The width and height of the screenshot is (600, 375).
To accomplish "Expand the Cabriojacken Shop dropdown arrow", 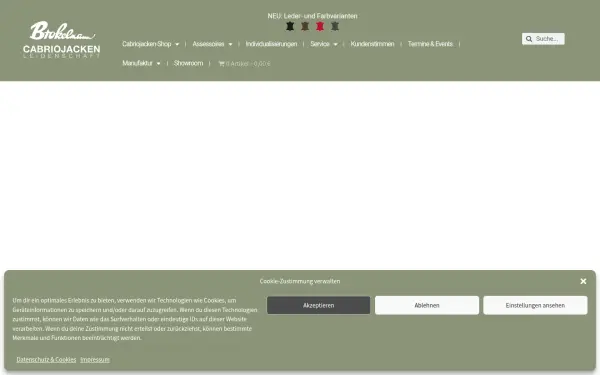I will pyautogui.click(x=177, y=44).
